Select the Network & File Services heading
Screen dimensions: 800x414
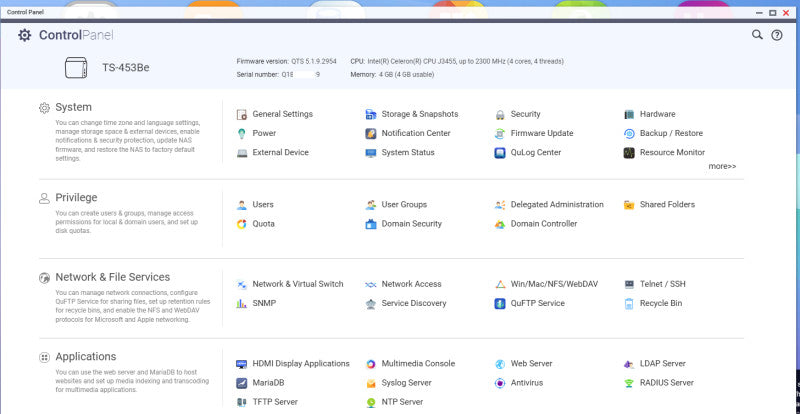point(113,277)
